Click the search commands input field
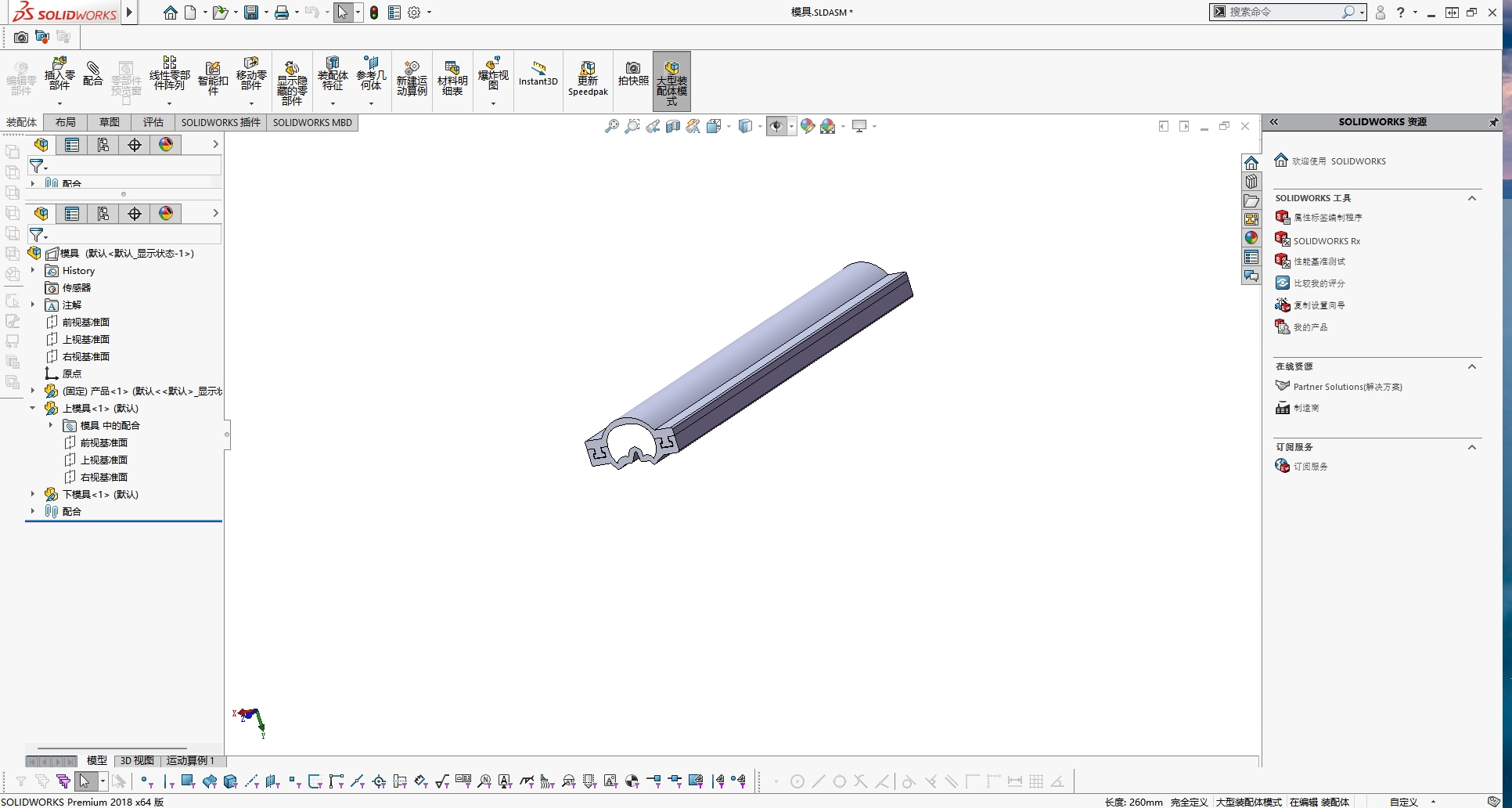This screenshot has height=808, width=1512. point(1283,13)
